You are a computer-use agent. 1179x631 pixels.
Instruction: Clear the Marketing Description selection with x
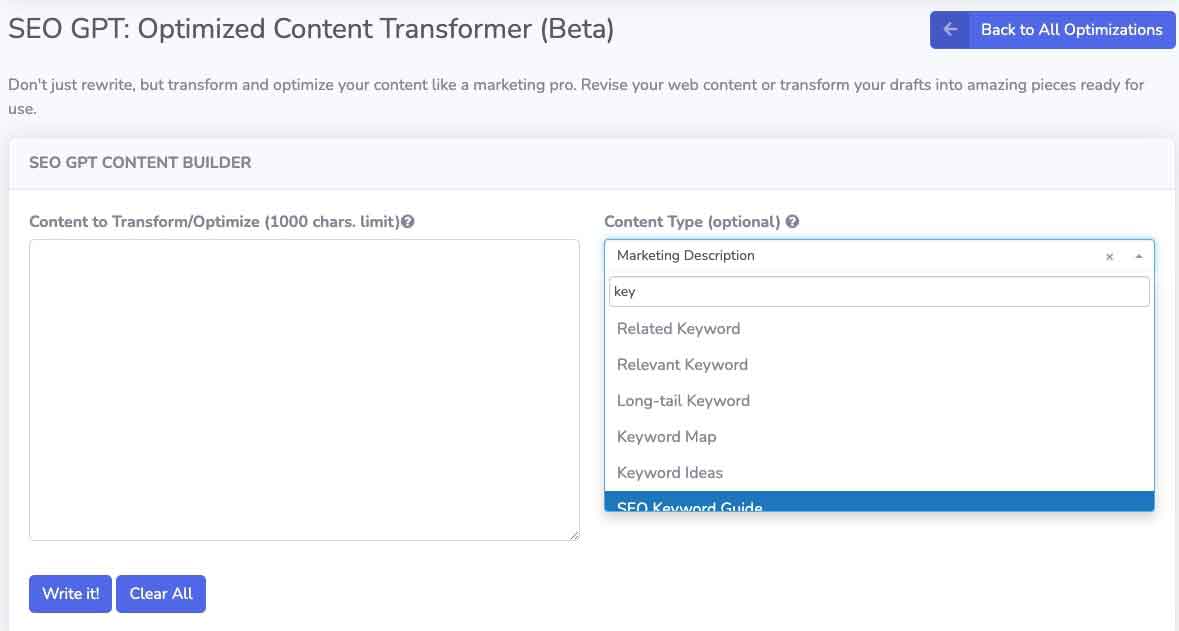coord(1109,256)
